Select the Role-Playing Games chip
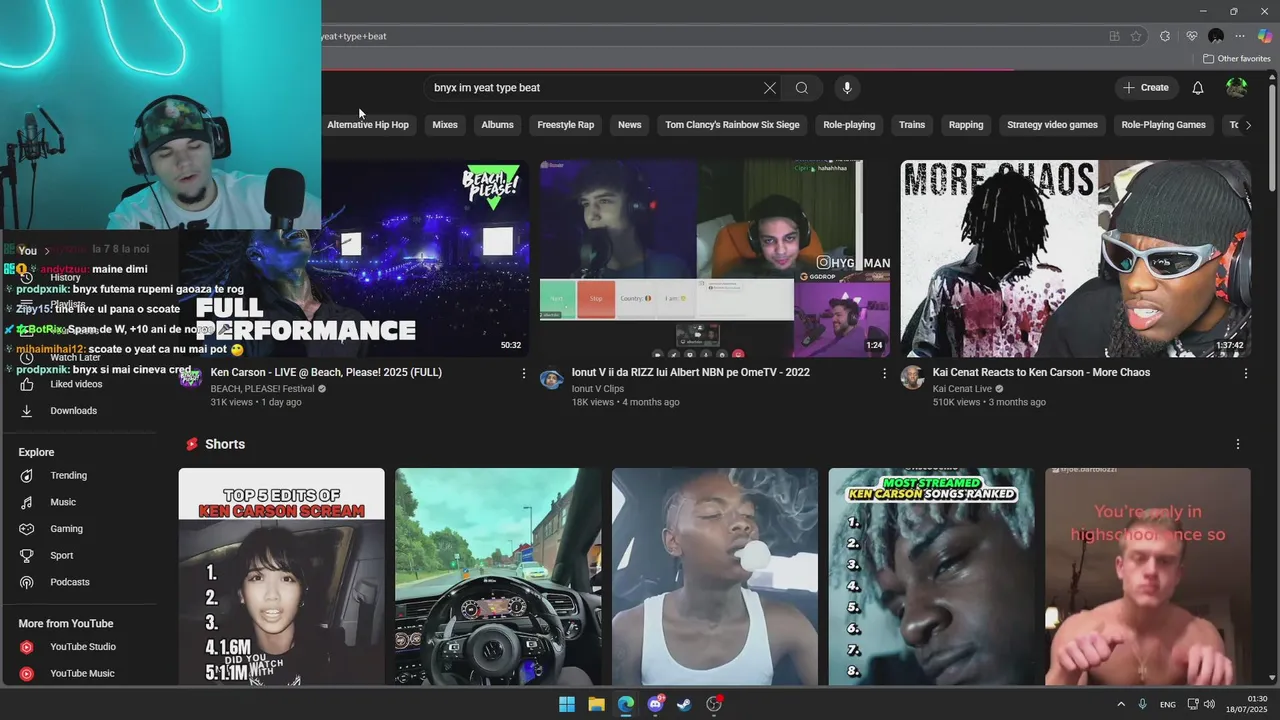The image size is (1280, 720). pyautogui.click(x=1163, y=125)
